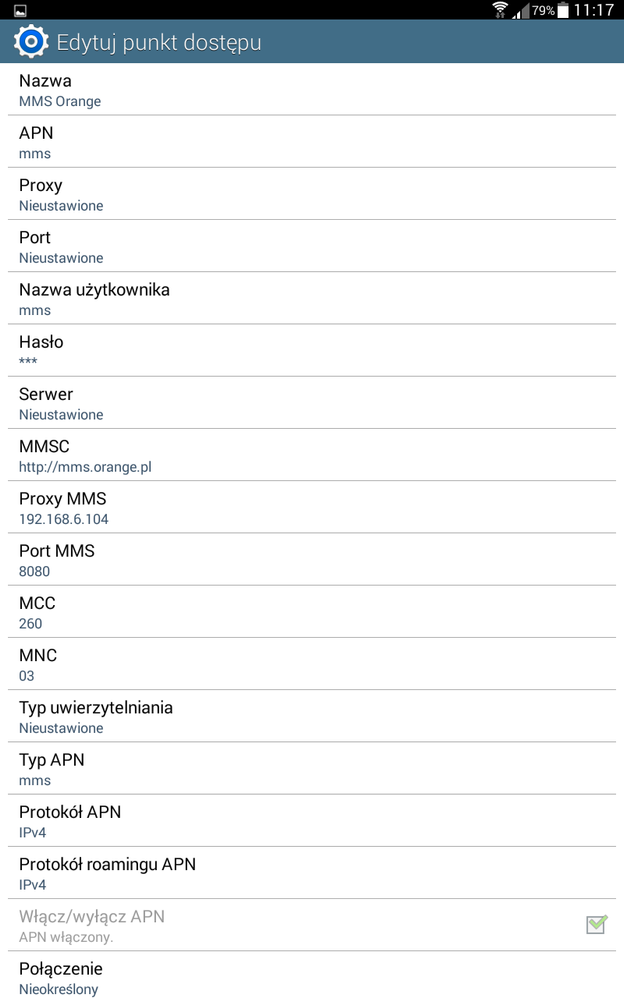Tap the signal strength bars icon

point(522,12)
